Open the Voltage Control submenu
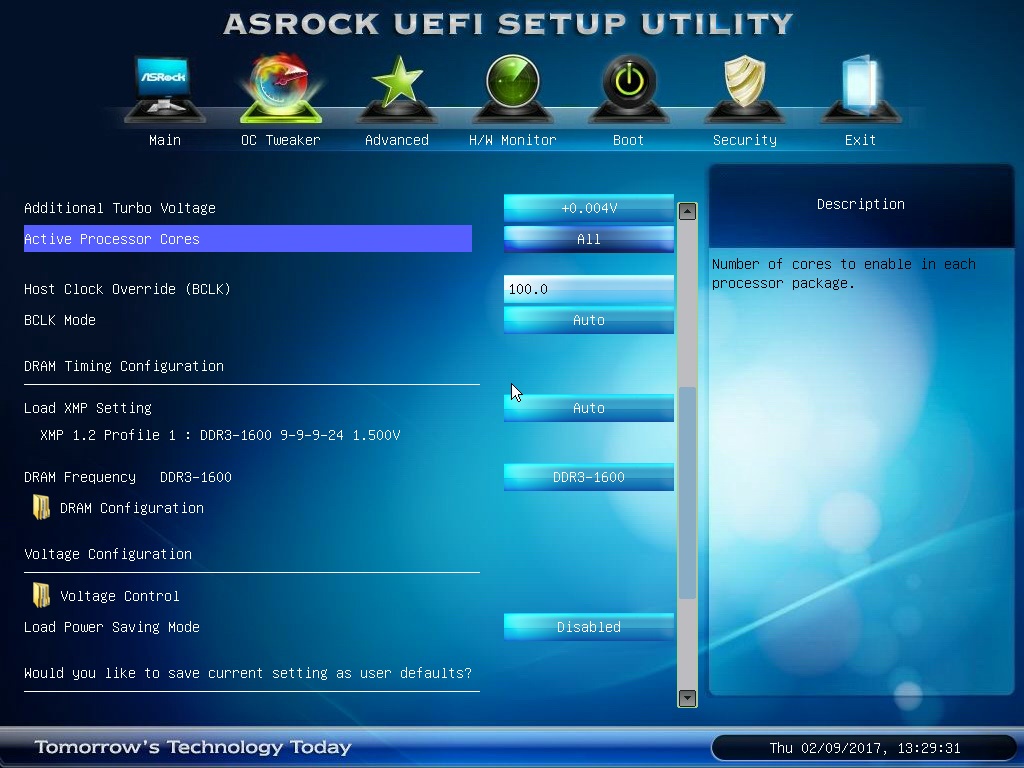Screen dimensions: 1024x768 tap(120, 596)
